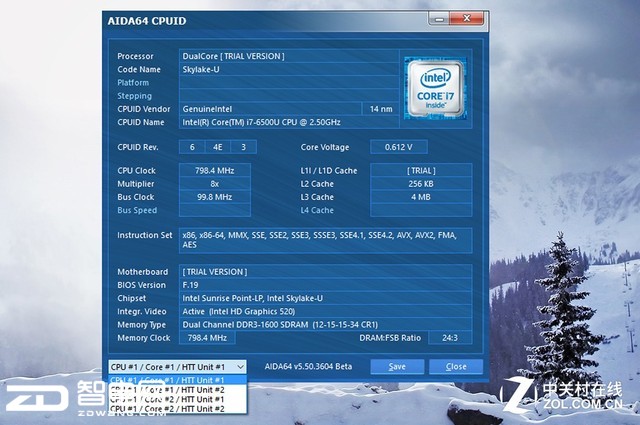Screen dimensions: 640x425
Task: Minimize the AIDA64 CPUID window
Action: (x=439, y=19)
